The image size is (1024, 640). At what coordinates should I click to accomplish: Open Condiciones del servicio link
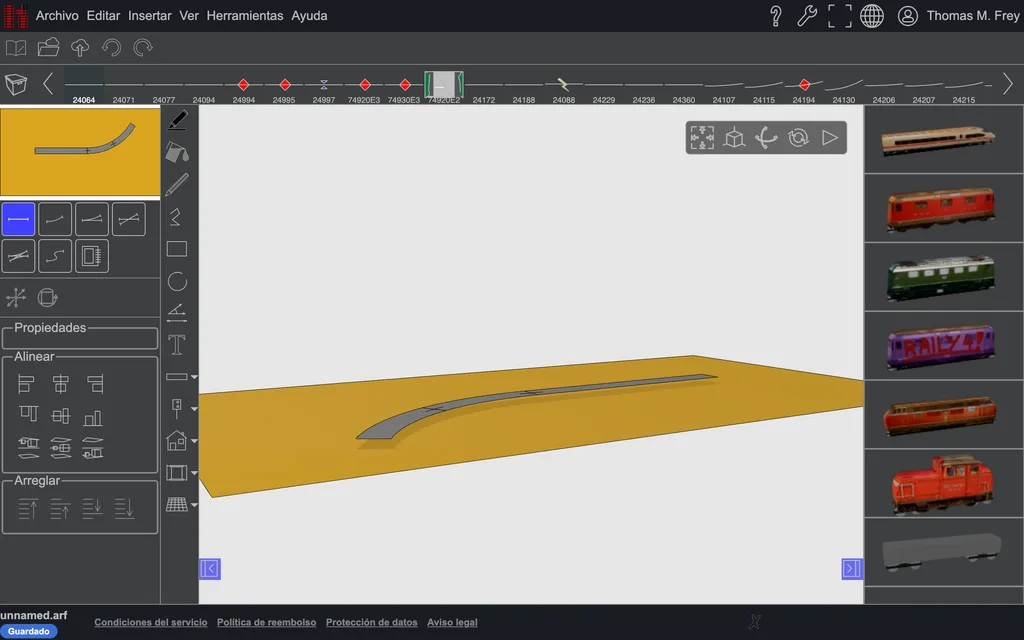tap(151, 622)
